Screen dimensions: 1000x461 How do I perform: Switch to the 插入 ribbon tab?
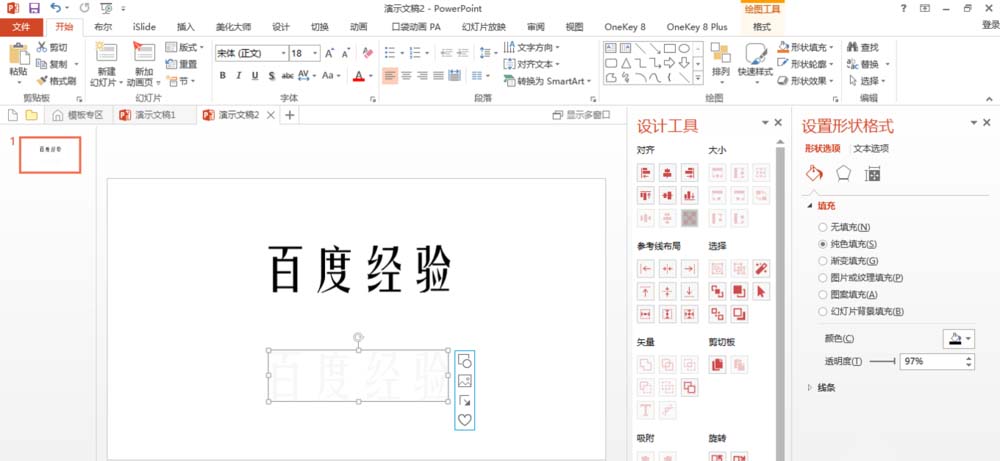click(x=186, y=27)
